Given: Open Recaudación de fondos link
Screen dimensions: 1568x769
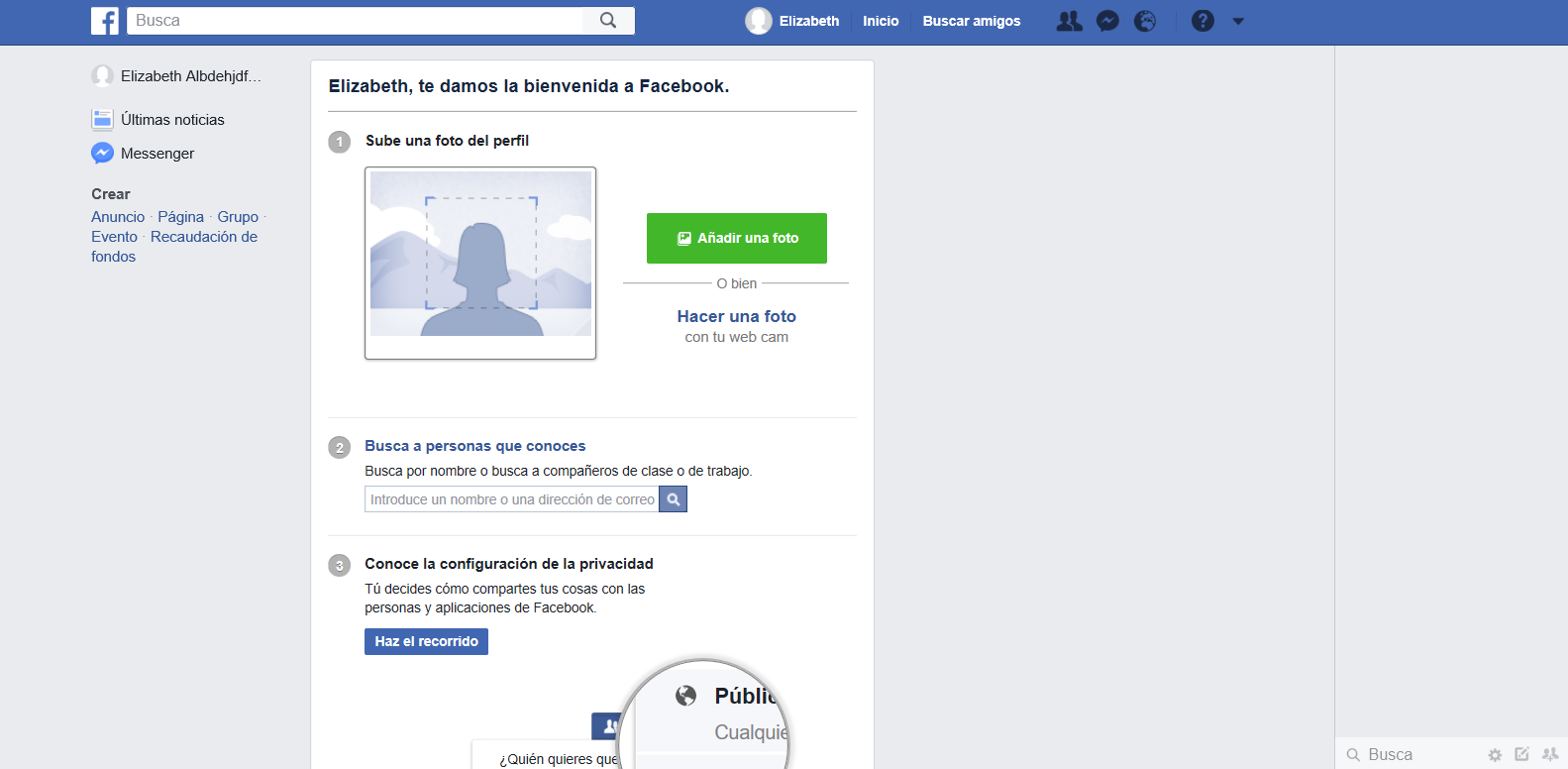Looking at the screenshot, I should coord(174,247).
